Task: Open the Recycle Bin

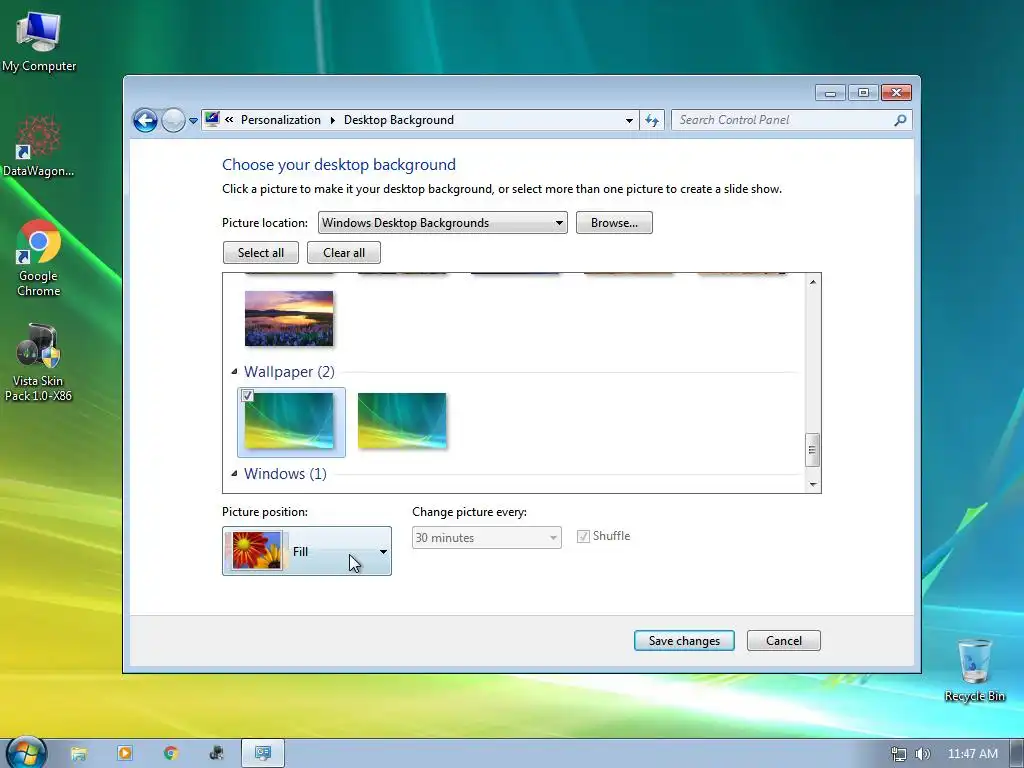Action: [x=974, y=670]
